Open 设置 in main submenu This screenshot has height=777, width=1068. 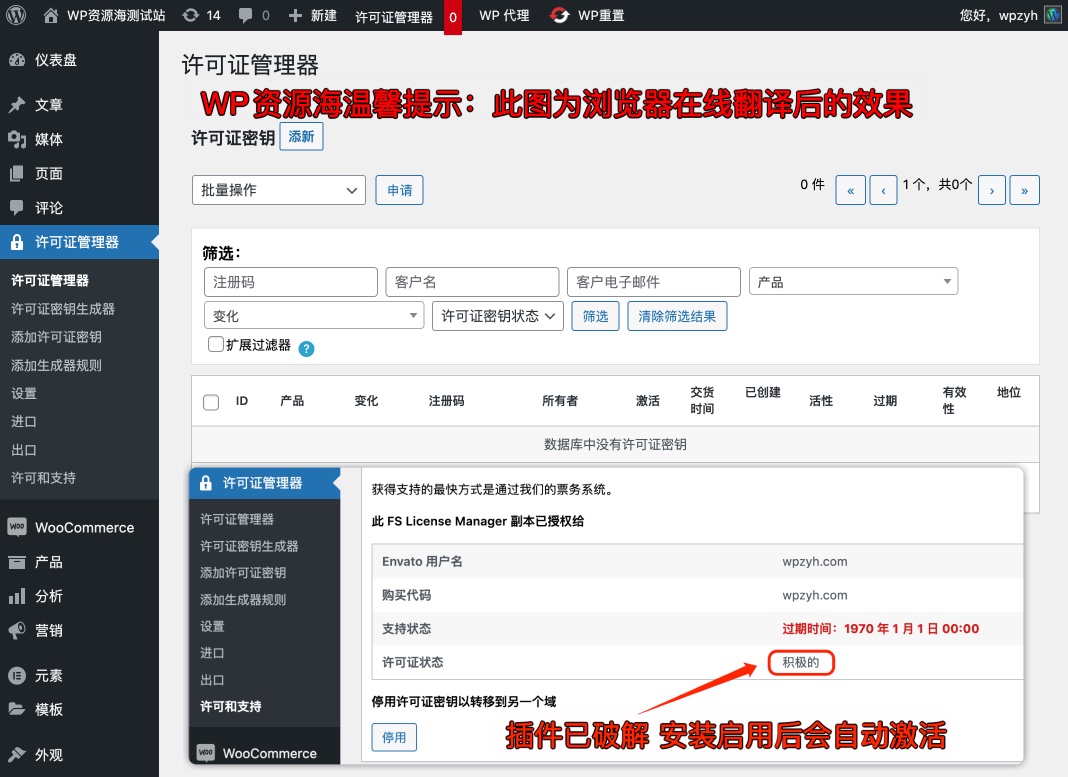click(24, 393)
